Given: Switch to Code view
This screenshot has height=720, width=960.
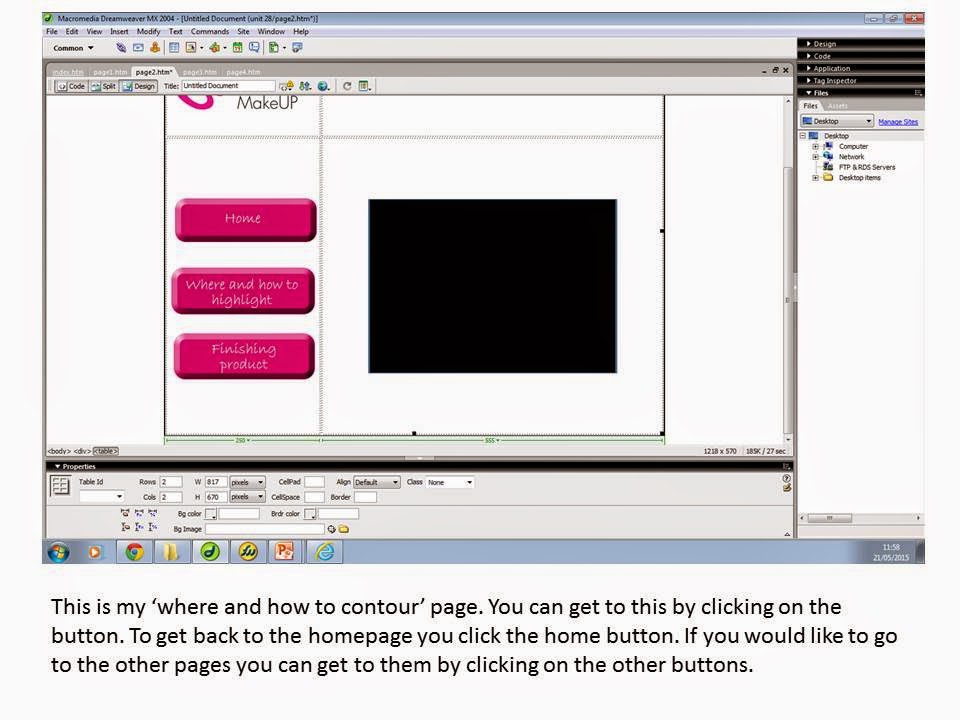Looking at the screenshot, I should pos(72,86).
